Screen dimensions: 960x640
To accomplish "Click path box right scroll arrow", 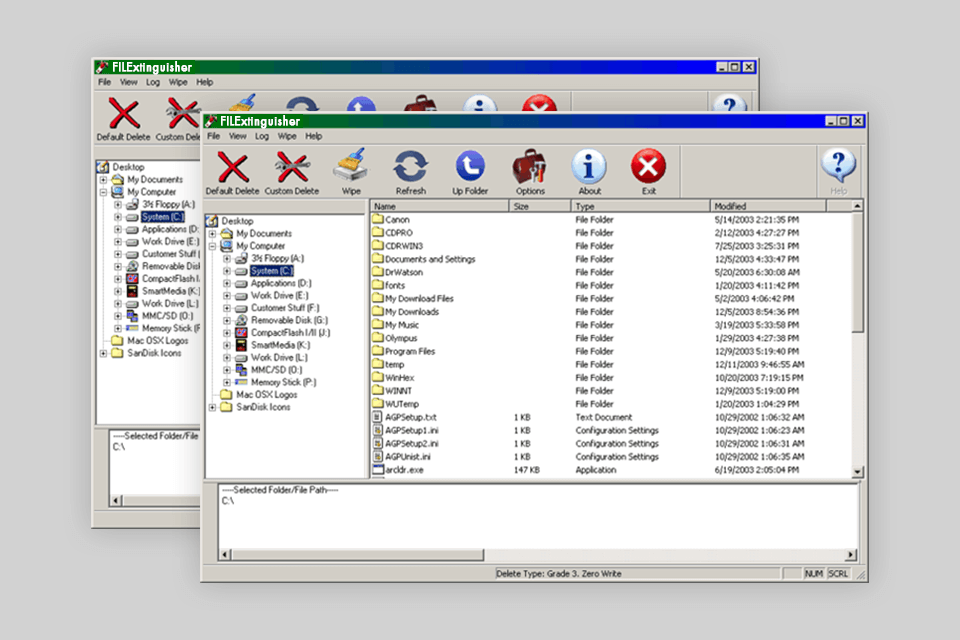I will point(850,555).
